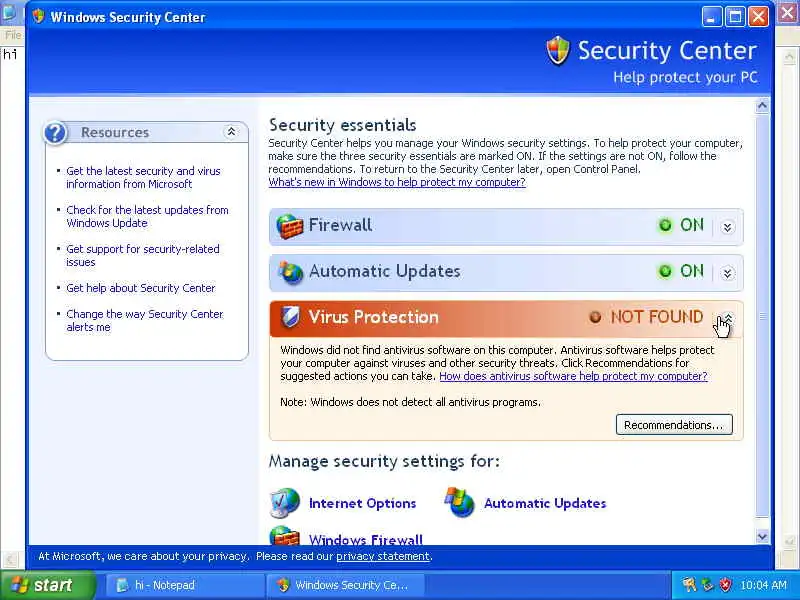
Task: Open Windows Firewall settings link
Action: pyautogui.click(x=366, y=539)
